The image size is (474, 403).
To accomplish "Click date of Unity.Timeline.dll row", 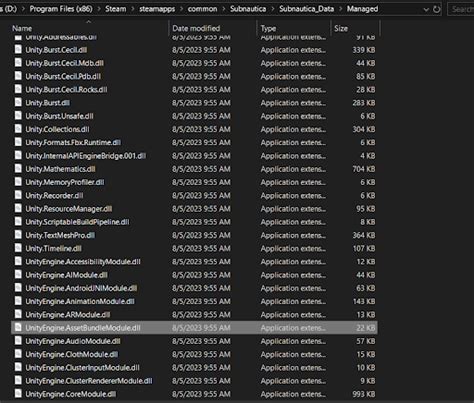I will [x=201, y=248].
